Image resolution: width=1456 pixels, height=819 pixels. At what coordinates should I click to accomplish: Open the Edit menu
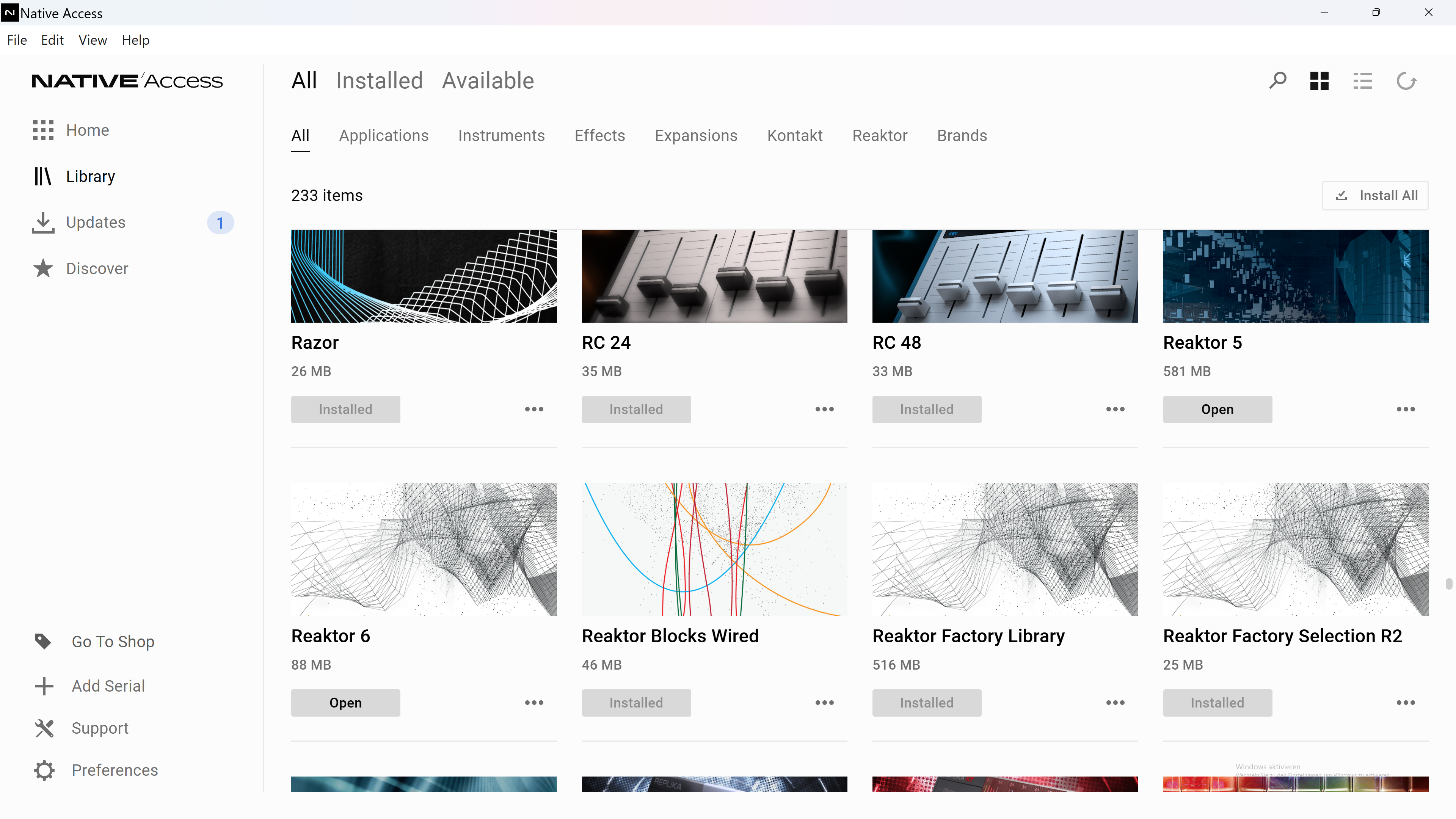(52, 40)
